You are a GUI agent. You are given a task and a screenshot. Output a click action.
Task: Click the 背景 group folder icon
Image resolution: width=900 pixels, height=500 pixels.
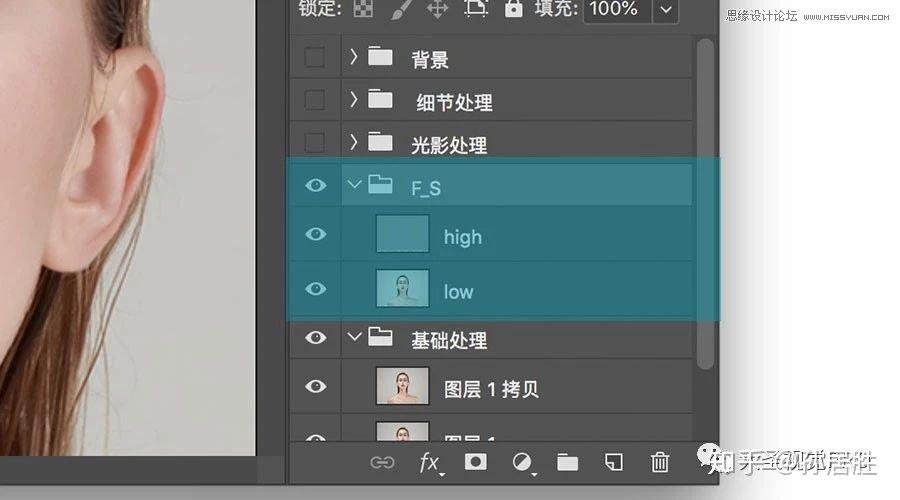coord(380,56)
